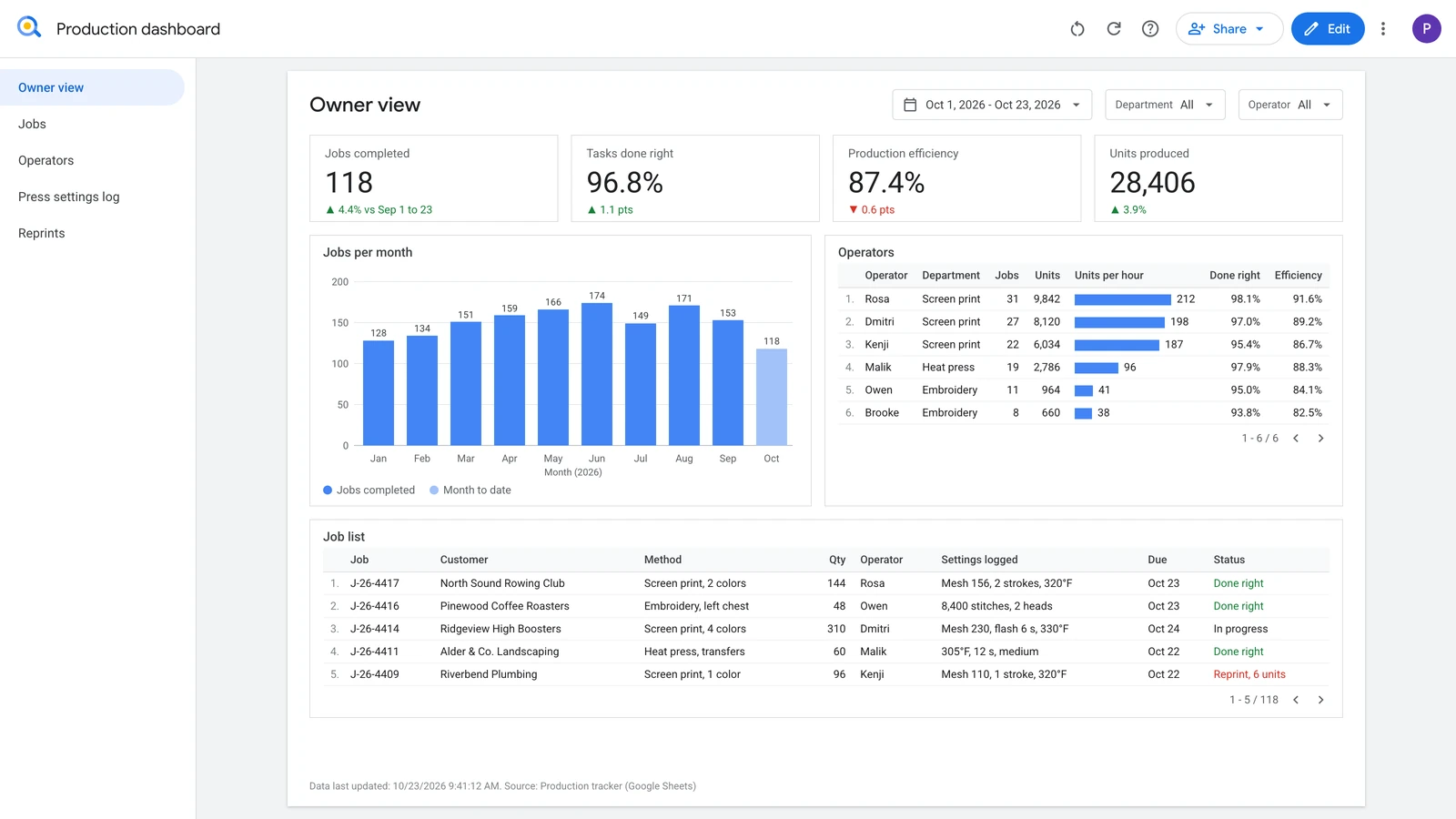This screenshot has width=1456, height=819.
Task: Open the help question mark icon
Action: click(x=1150, y=29)
